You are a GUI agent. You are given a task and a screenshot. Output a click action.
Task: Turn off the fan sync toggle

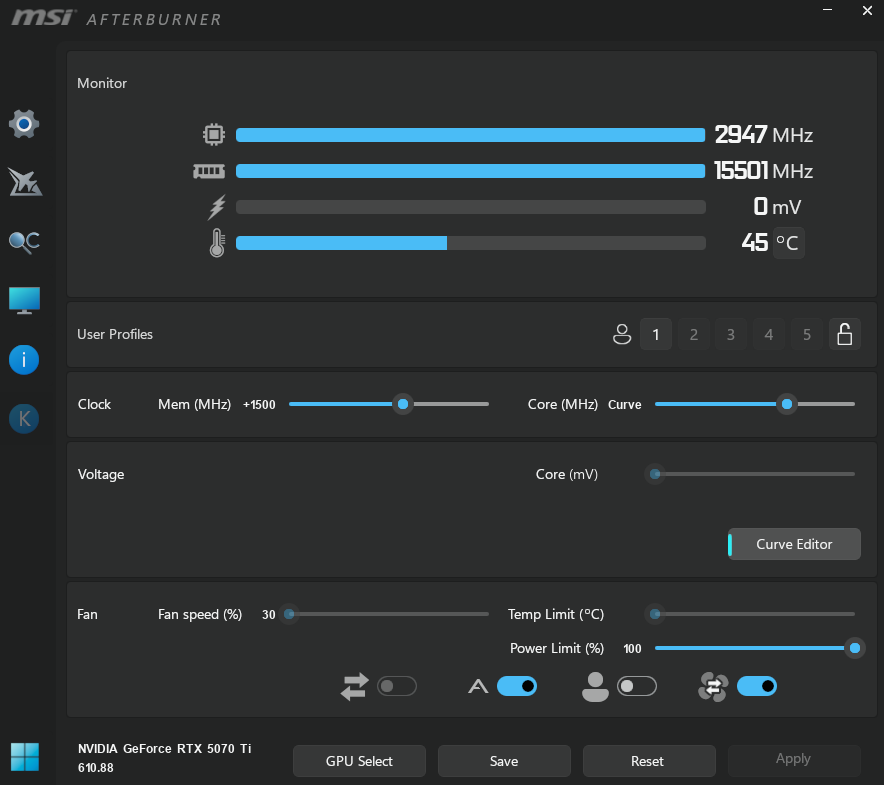[x=757, y=686]
